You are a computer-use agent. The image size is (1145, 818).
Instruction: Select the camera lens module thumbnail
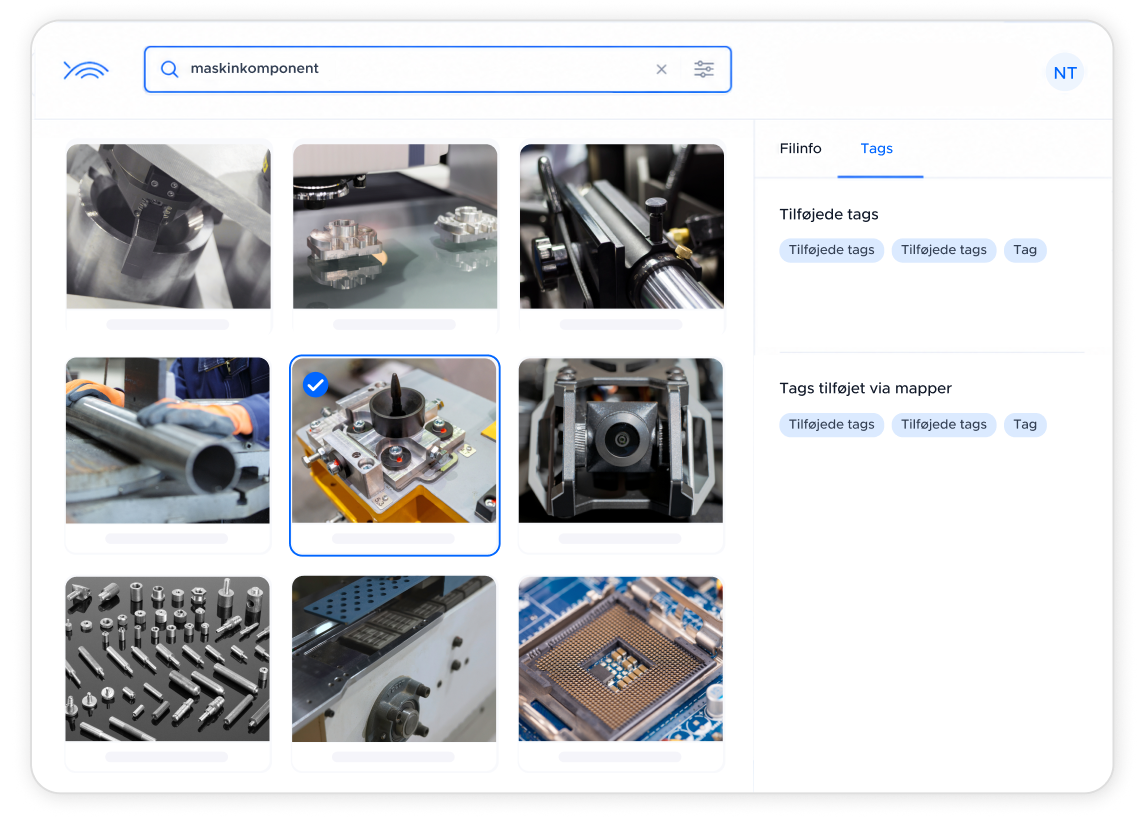point(621,440)
